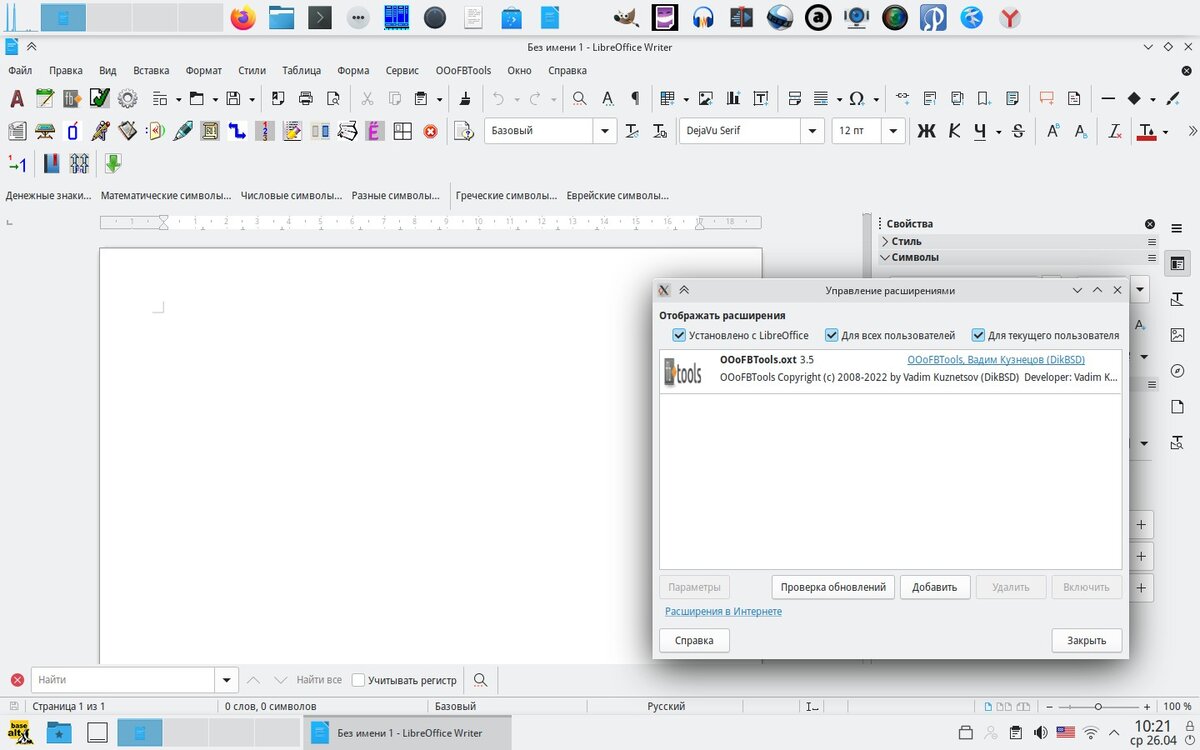Screen dimensions: 1200x750
Task: Insert a text box from the toolbar
Action: (x=761, y=99)
